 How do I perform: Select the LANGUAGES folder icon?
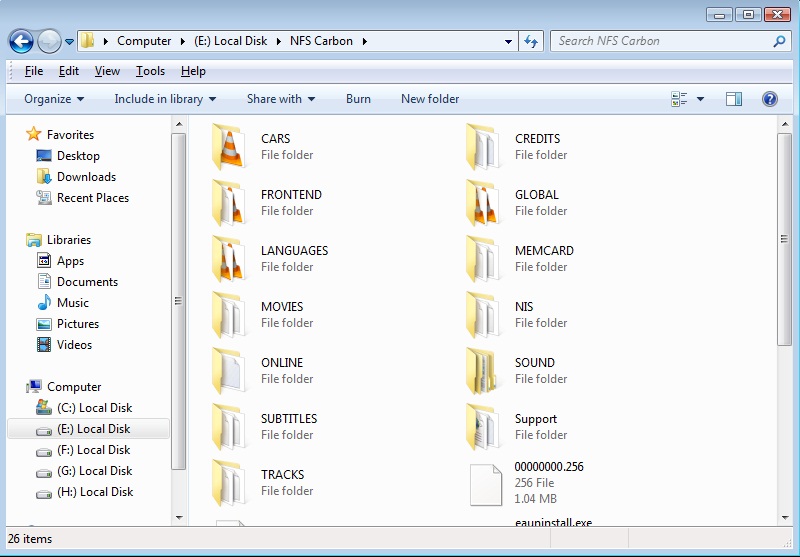(229, 259)
